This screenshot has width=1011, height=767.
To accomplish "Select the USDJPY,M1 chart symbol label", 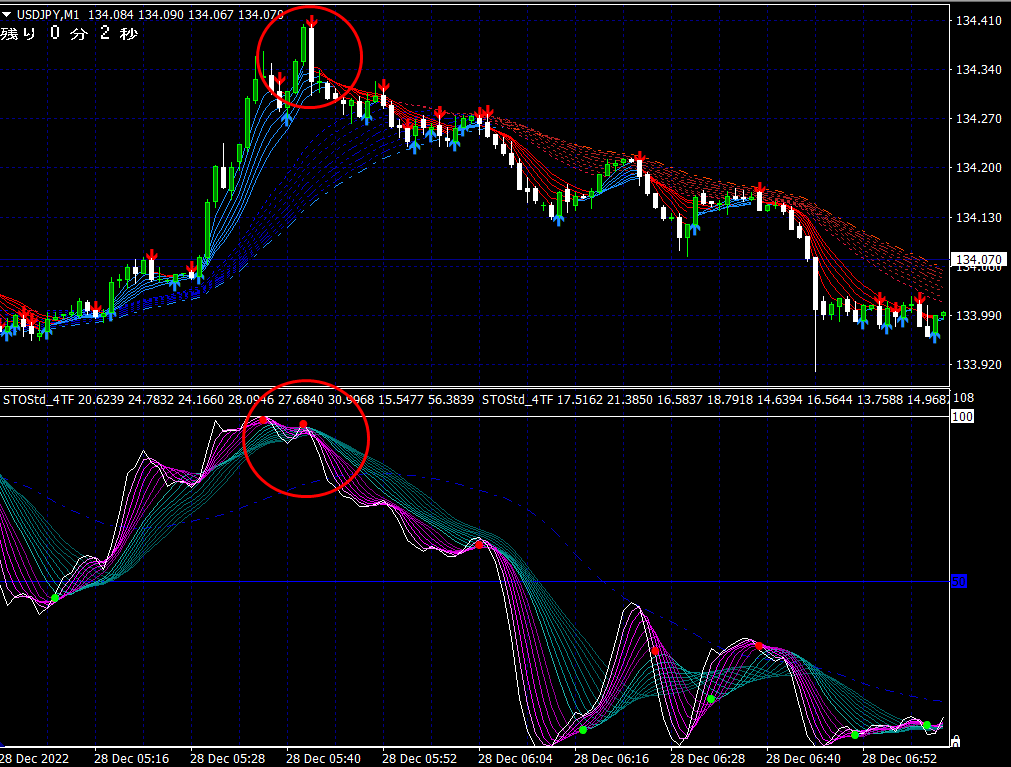I will click(x=48, y=14).
